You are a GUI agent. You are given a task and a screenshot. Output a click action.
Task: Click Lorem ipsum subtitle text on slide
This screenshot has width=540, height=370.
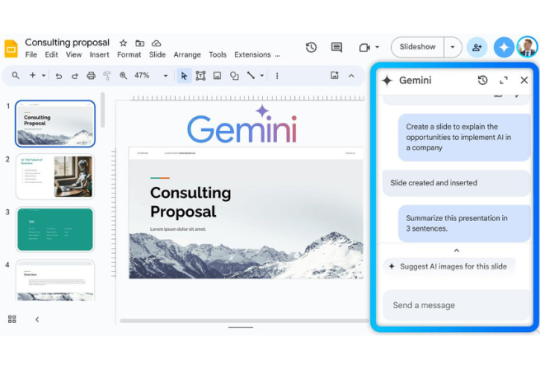point(178,229)
